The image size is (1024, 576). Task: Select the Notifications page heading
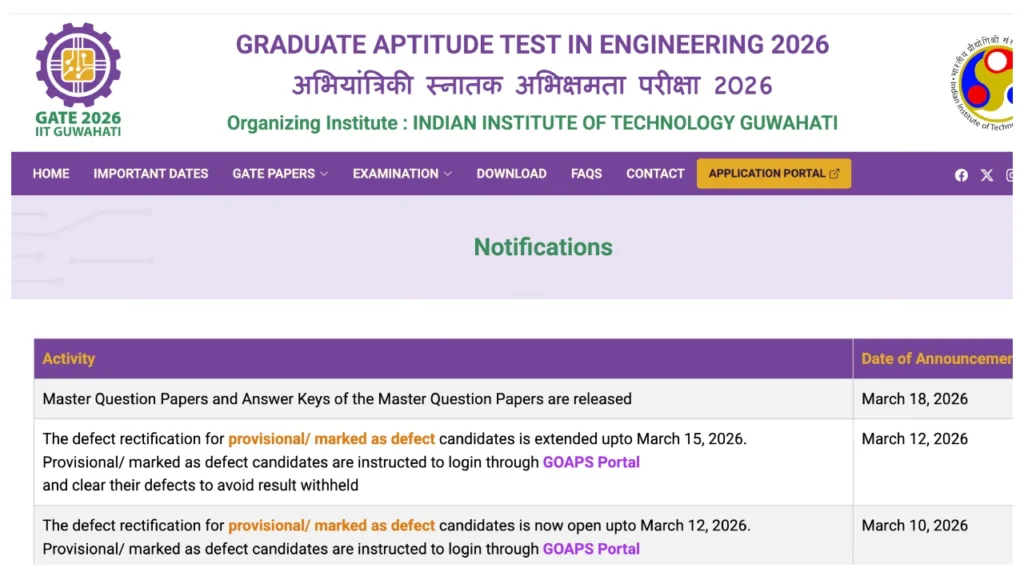click(543, 247)
